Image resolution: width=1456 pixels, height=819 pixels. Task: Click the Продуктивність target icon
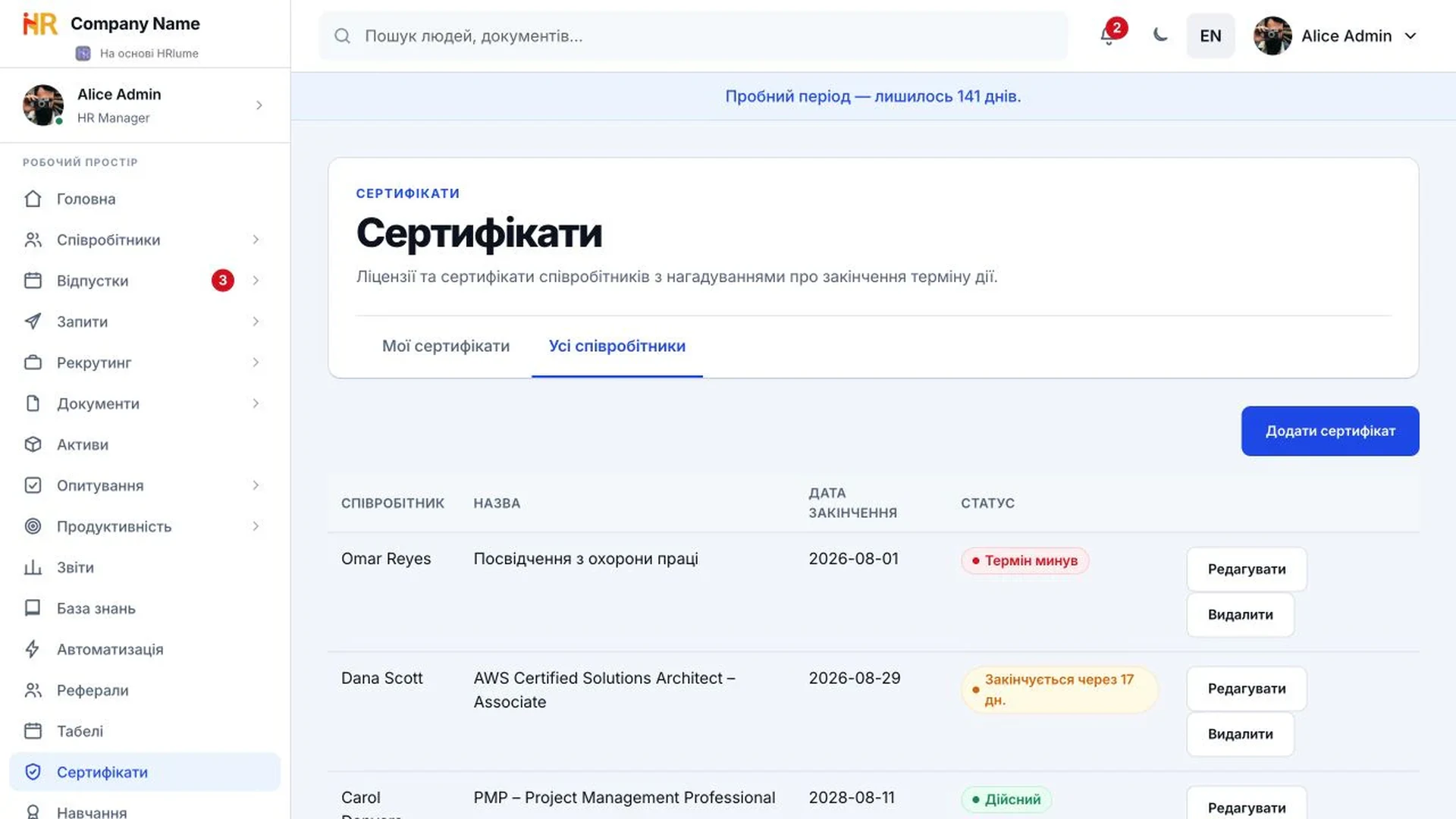click(x=33, y=526)
